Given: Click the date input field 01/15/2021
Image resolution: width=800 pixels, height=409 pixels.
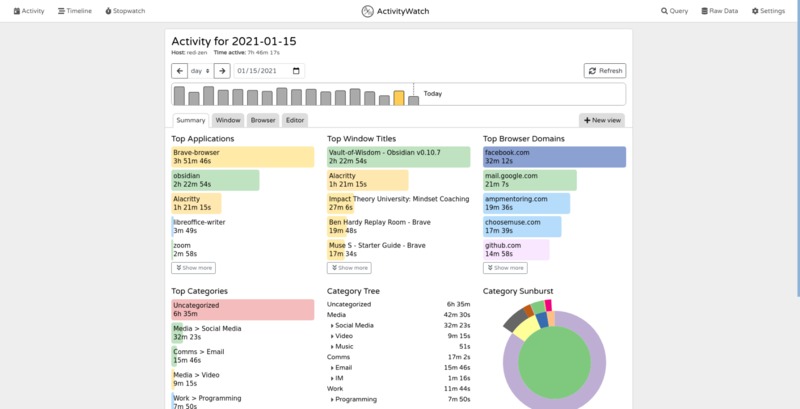Looking at the screenshot, I should coord(269,71).
